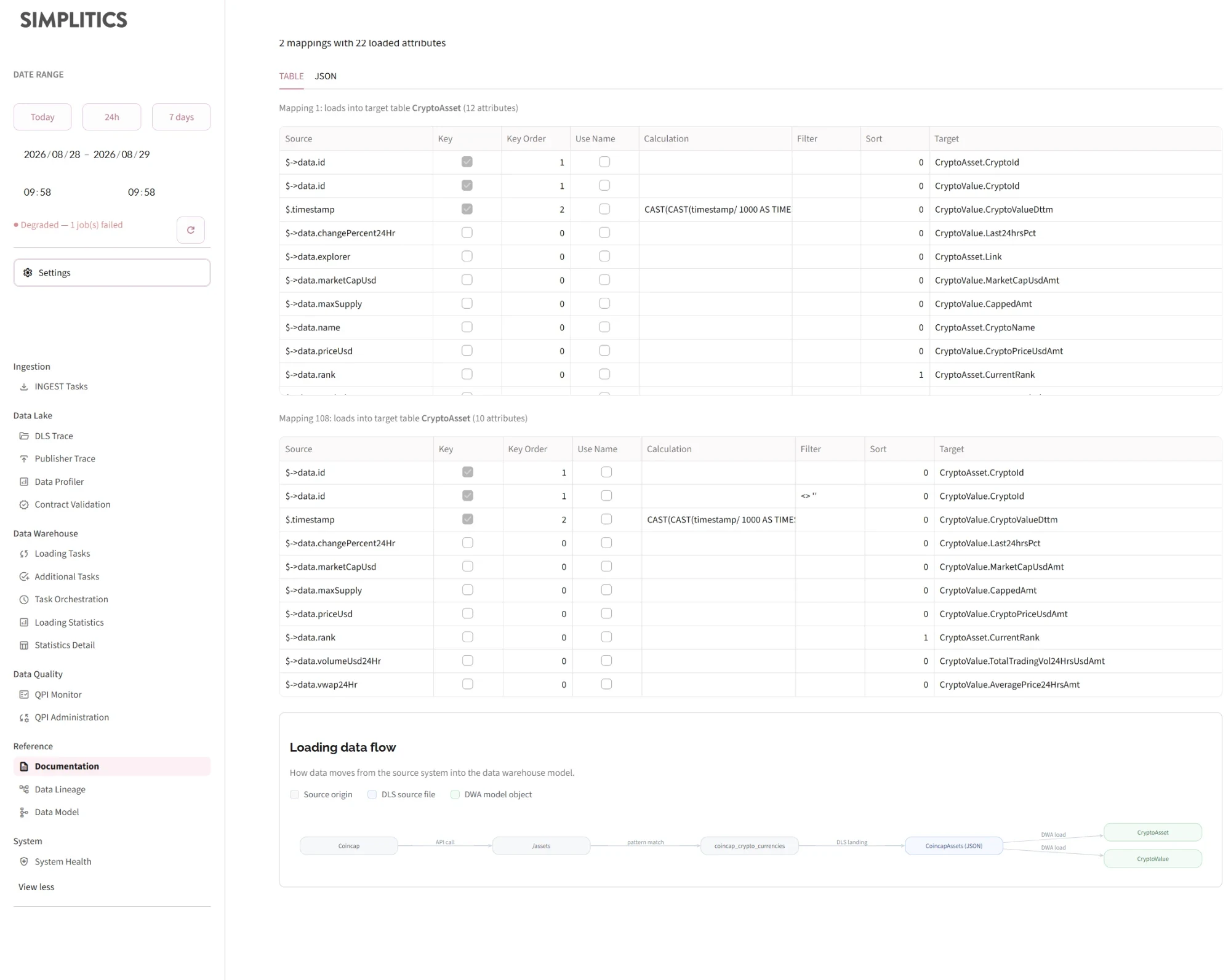Open Documentation in Reference menu

(112, 766)
